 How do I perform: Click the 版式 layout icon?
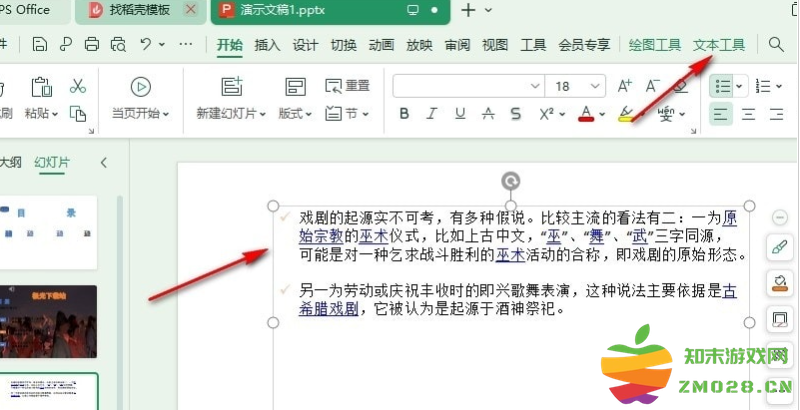(x=295, y=87)
